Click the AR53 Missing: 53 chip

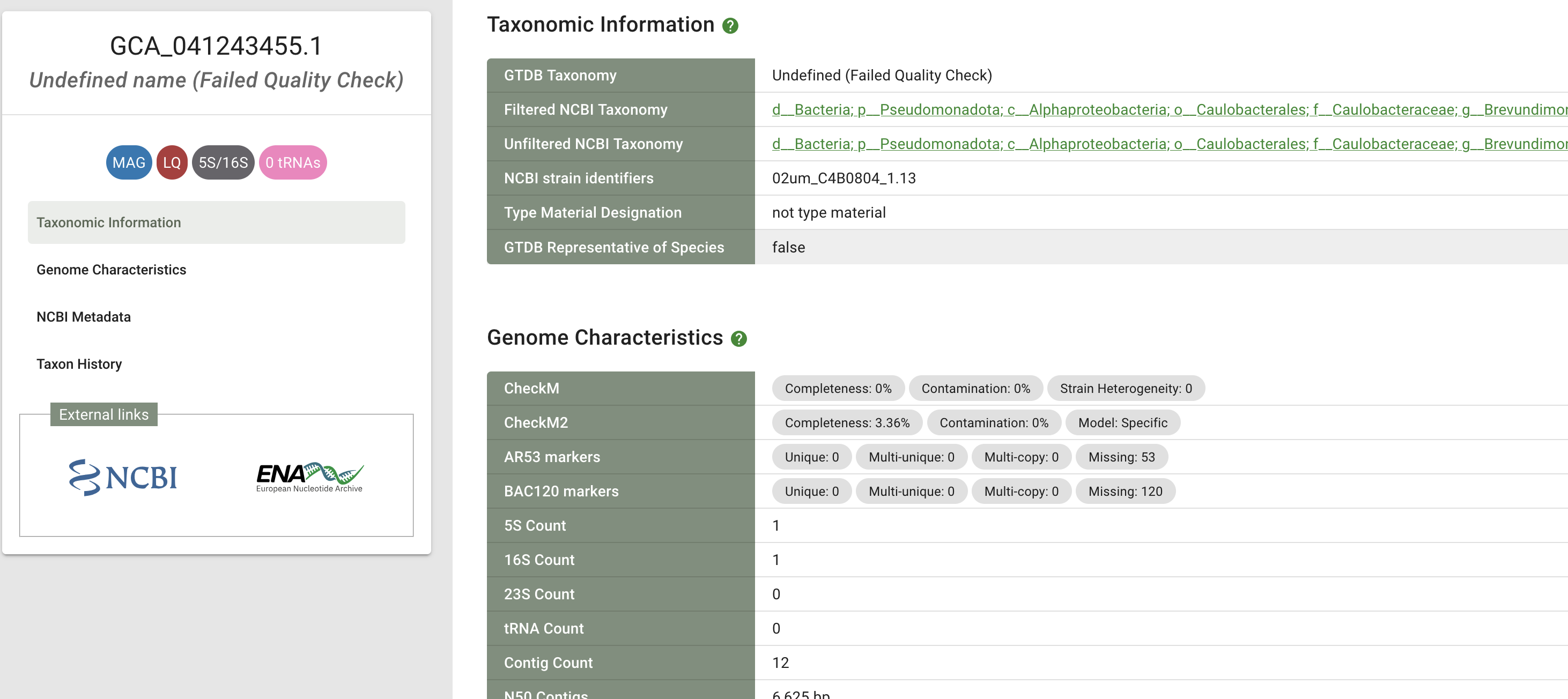pyautogui.click(x=1121, y=457)
